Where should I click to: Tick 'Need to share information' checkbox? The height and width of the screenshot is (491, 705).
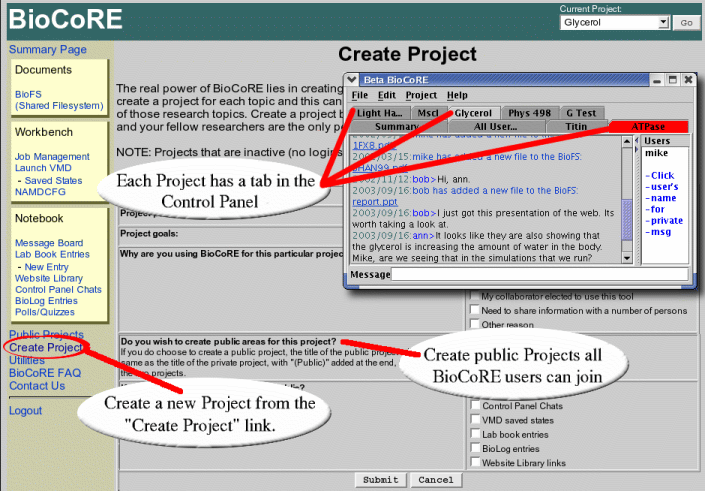pos(474,310)
